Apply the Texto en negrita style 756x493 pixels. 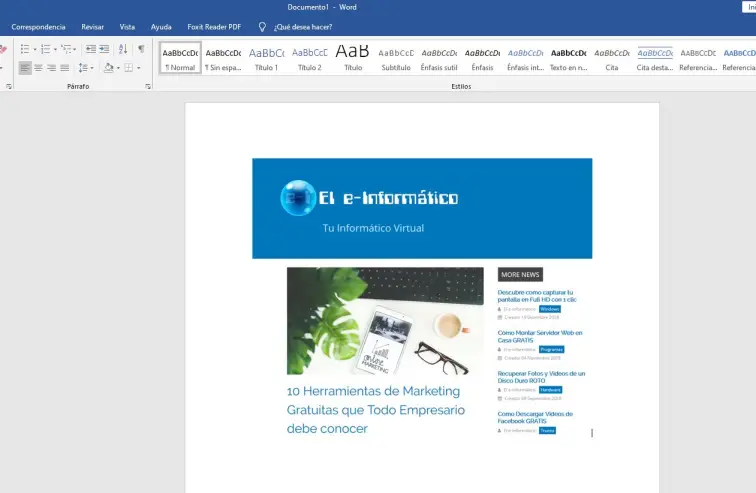[x=568, y=58]
